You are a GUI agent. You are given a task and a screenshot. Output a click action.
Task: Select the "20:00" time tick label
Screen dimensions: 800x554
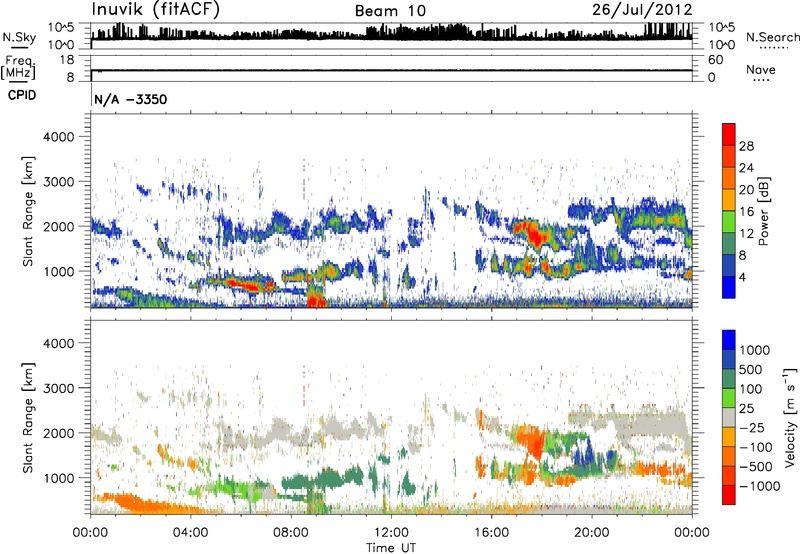coord(592,533)
